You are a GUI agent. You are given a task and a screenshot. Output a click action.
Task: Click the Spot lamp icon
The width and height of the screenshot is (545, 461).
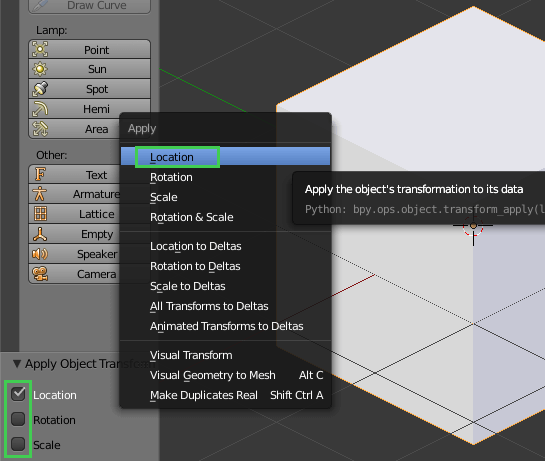tap(40, 89)
